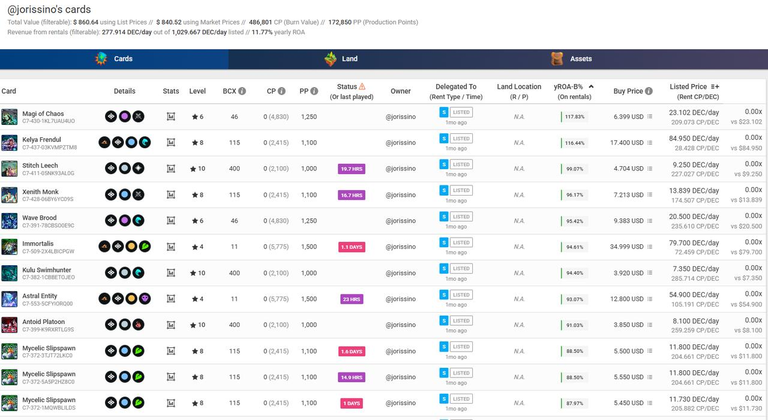Click the Level column header
Screen dimensions: 768x420
point(197,91)
